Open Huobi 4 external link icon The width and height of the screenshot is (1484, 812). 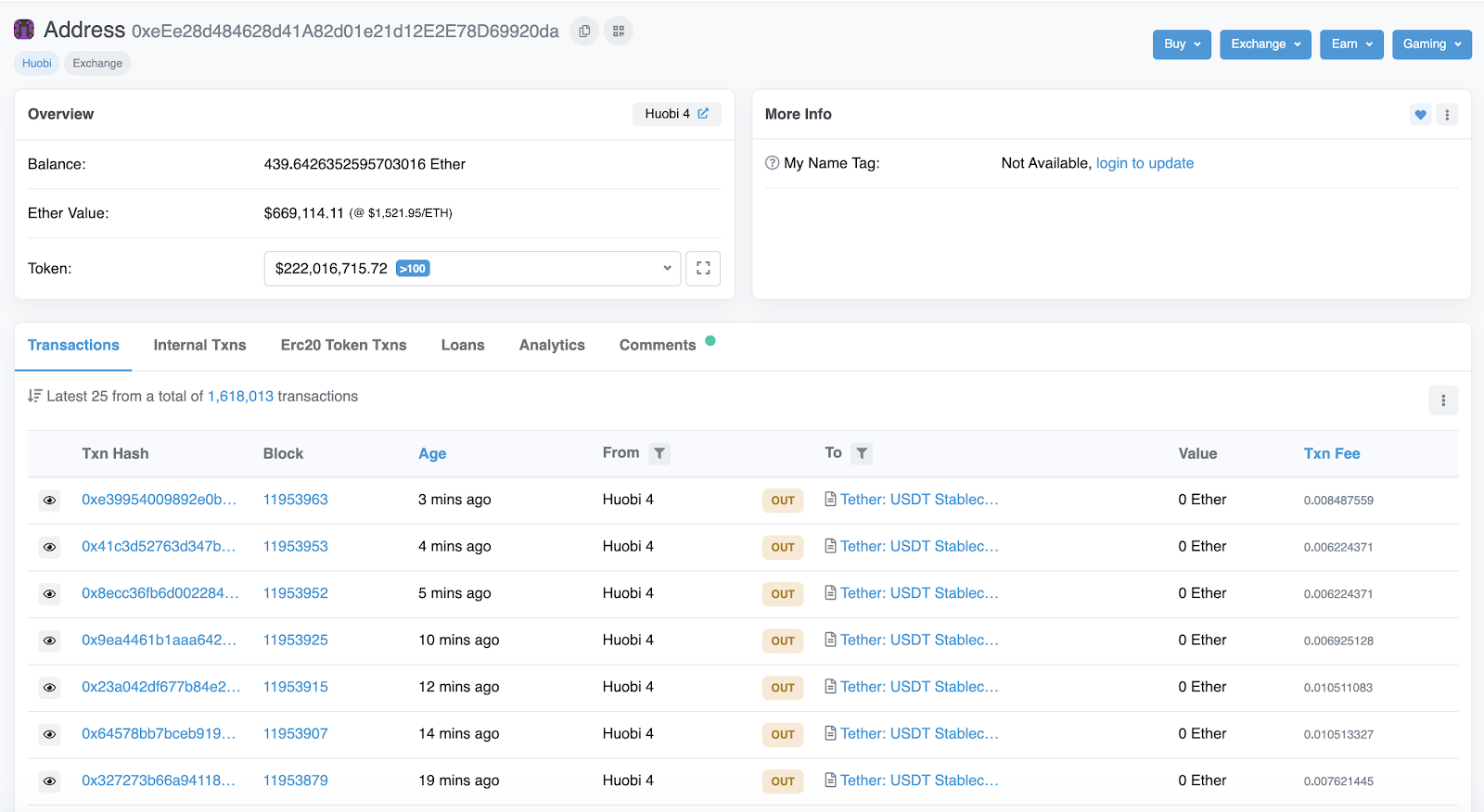(703, 113)
